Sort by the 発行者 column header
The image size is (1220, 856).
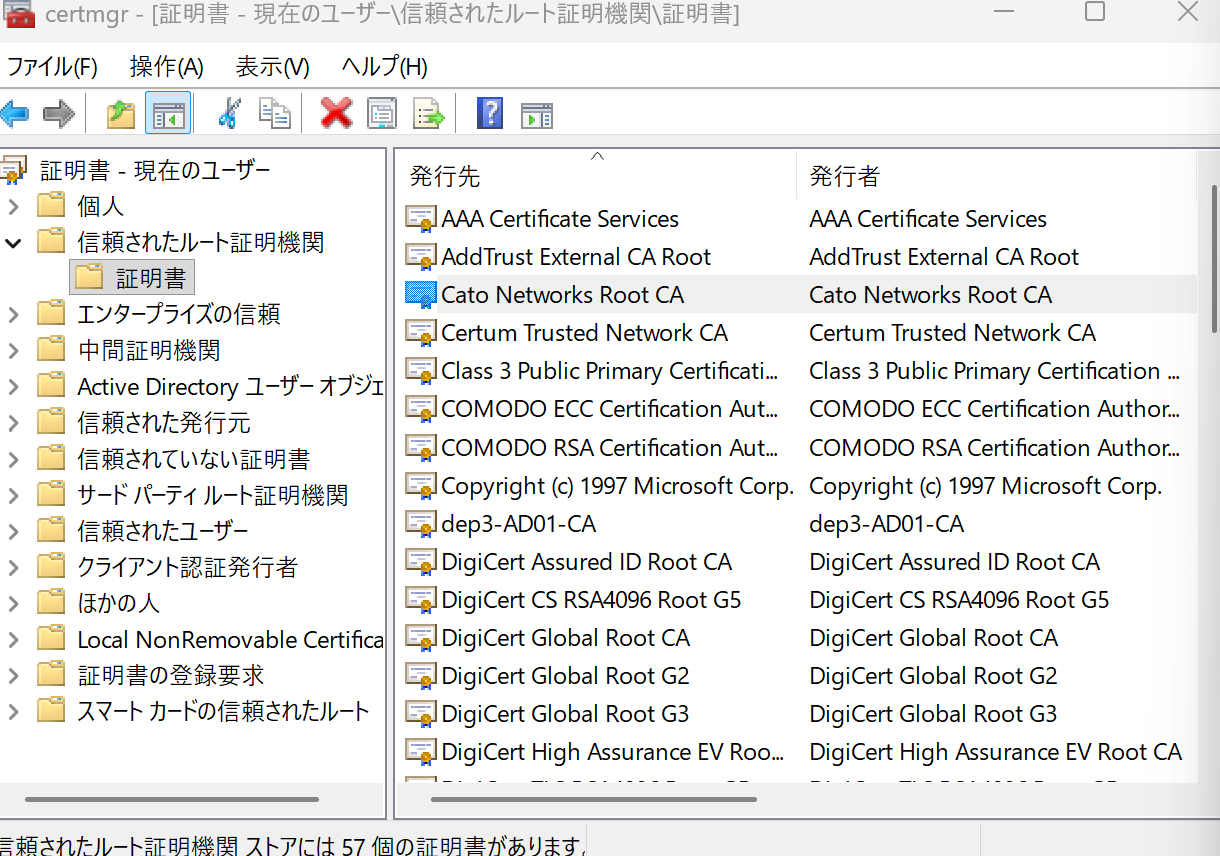click(x=996, y=177)
